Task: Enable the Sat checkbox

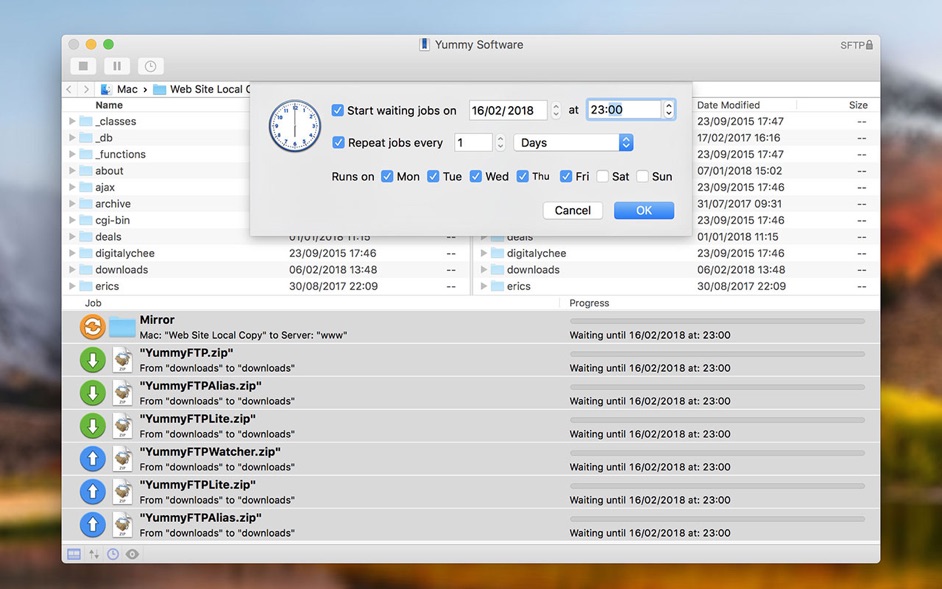Action: (603, 176)
